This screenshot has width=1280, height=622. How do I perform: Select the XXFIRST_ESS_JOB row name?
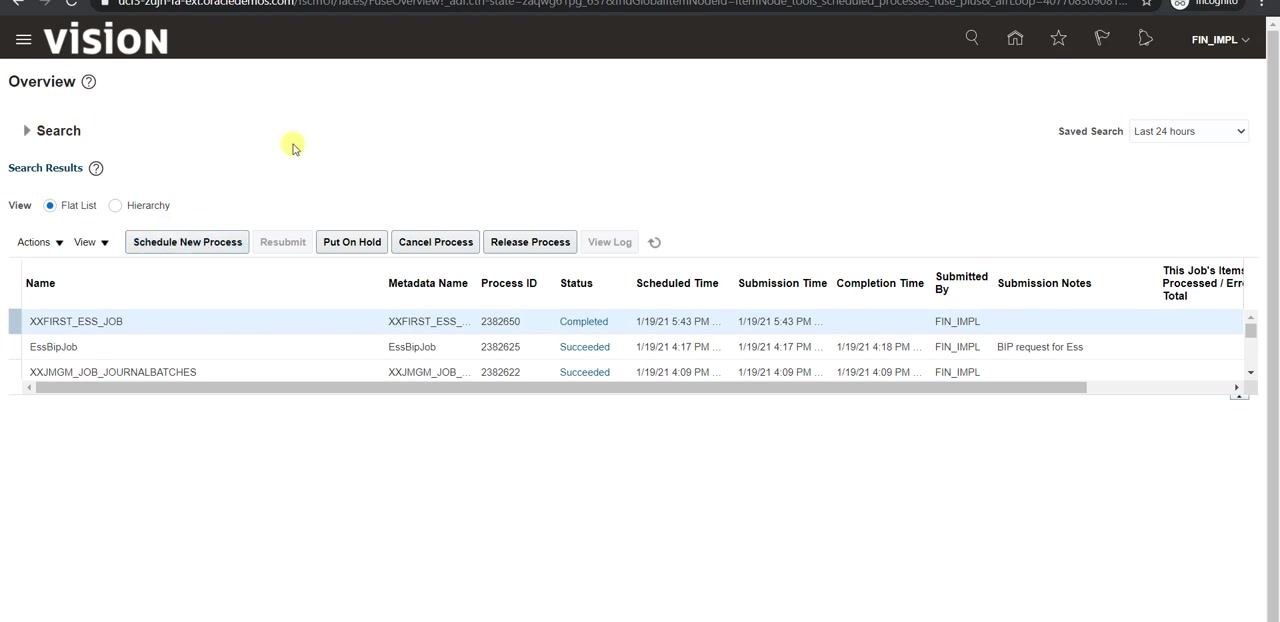tap(76, 321)
